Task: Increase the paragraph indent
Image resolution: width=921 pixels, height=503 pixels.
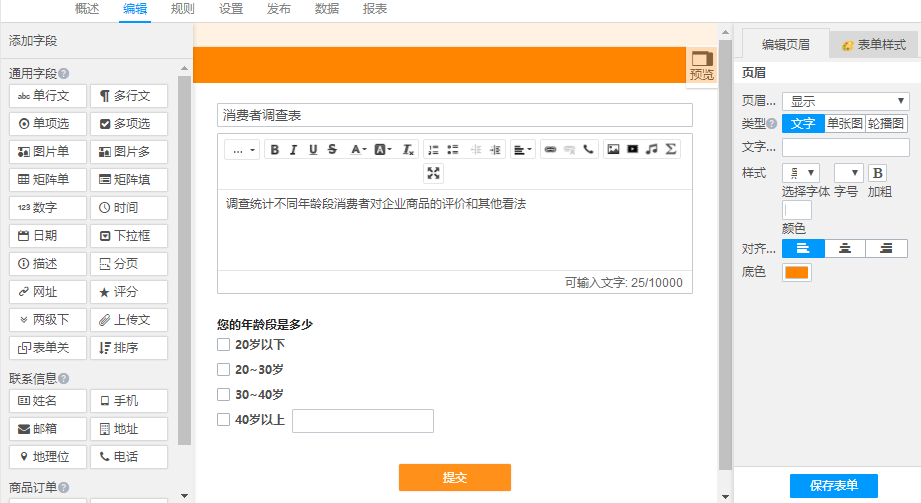Action: [496, 149]
